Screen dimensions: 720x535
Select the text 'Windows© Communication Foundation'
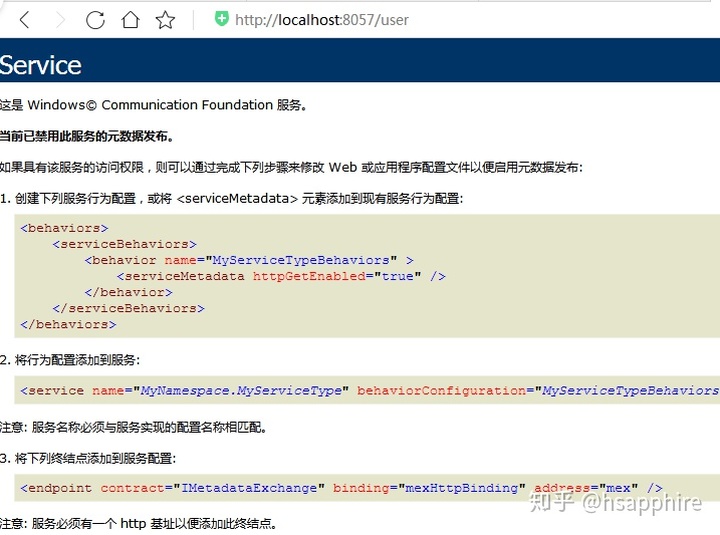[150, 105]
